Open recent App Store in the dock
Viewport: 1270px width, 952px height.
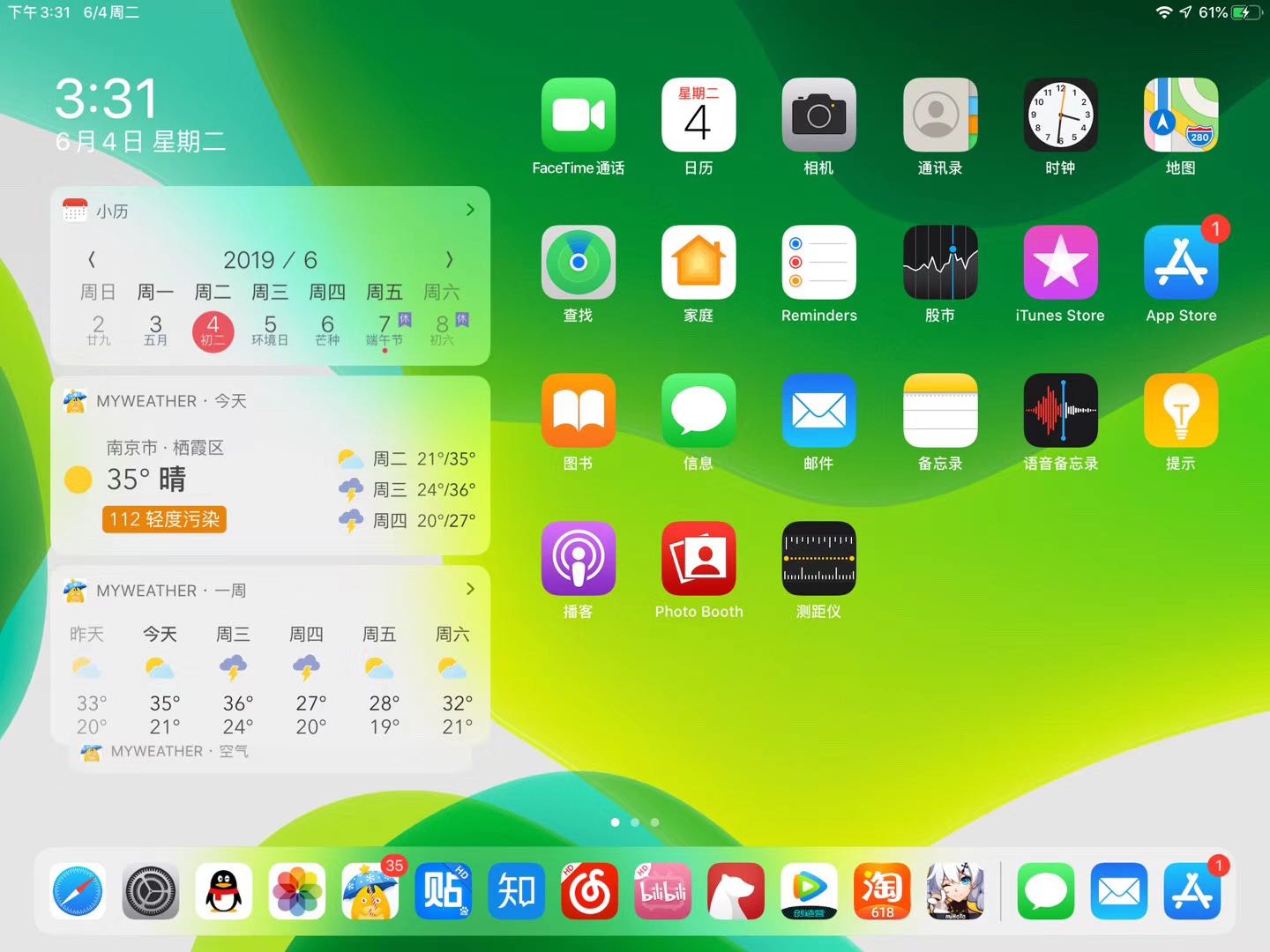tap(1192, 892)
